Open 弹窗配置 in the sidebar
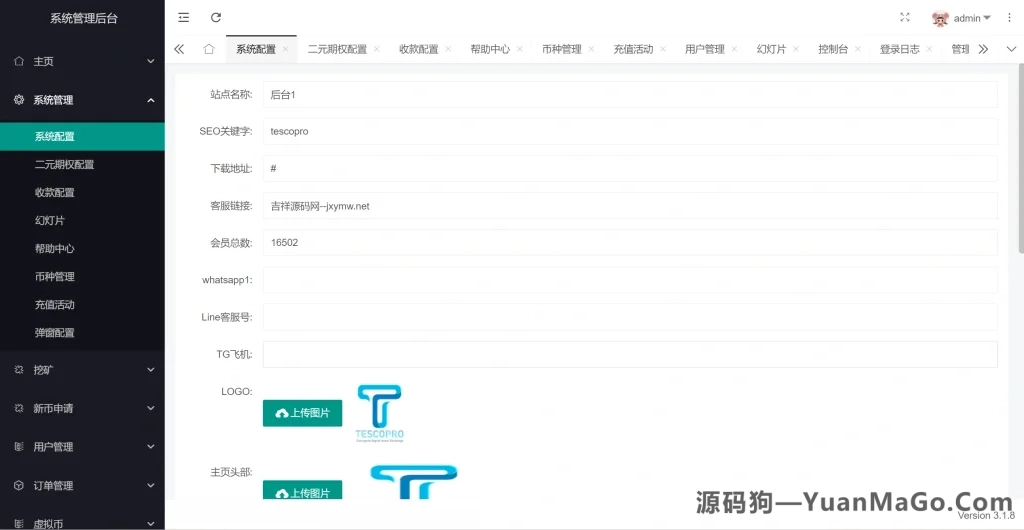The width and height of the screenshot is (1024, 530). tap(82, 333)
